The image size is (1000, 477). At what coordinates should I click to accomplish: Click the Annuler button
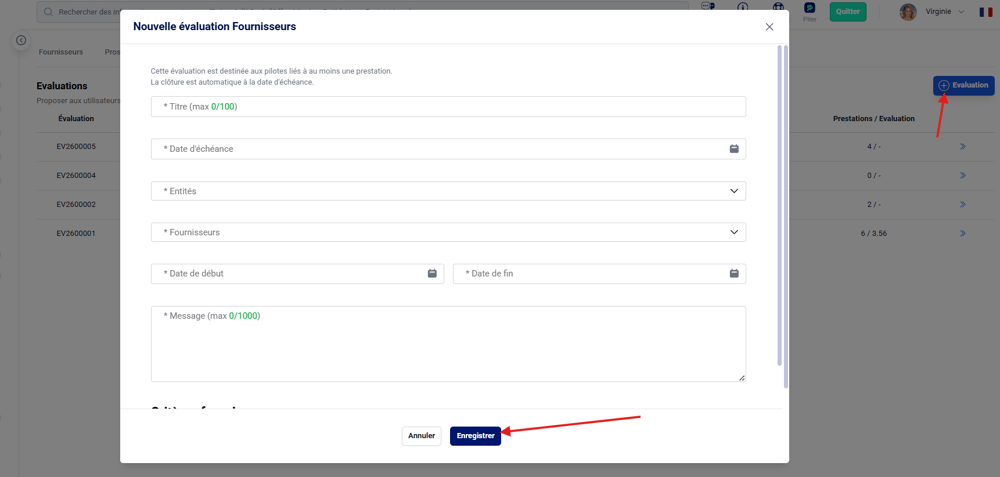[421, 436]
